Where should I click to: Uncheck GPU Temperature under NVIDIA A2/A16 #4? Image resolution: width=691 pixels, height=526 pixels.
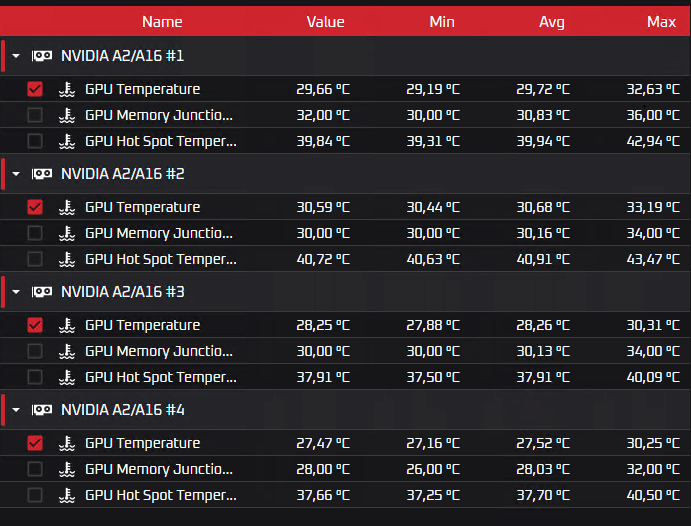(x=35, y=443)
